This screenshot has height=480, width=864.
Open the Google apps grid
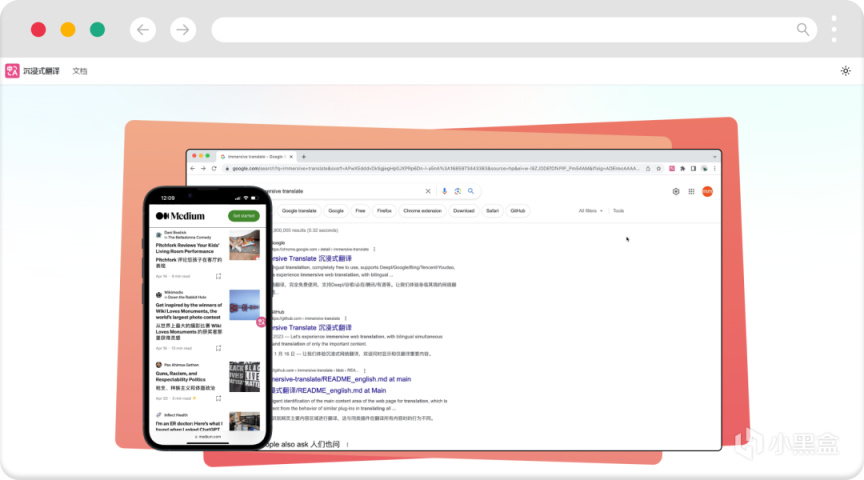(x=692, y=191)
